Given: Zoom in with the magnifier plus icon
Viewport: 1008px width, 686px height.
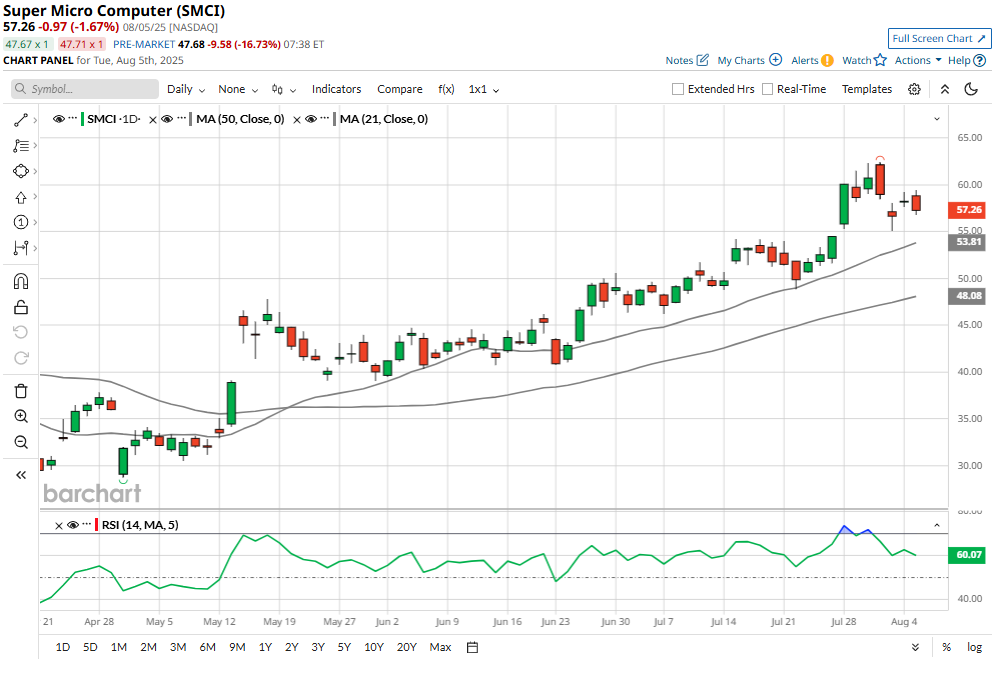Looking at the screenshot, I should (x=21, y=417).
